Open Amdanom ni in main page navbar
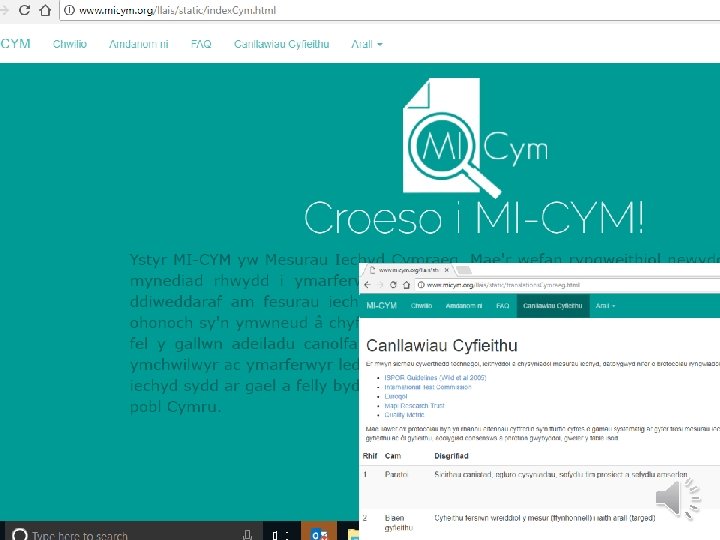This screenshot has height=540, width=720. point(139,44)
